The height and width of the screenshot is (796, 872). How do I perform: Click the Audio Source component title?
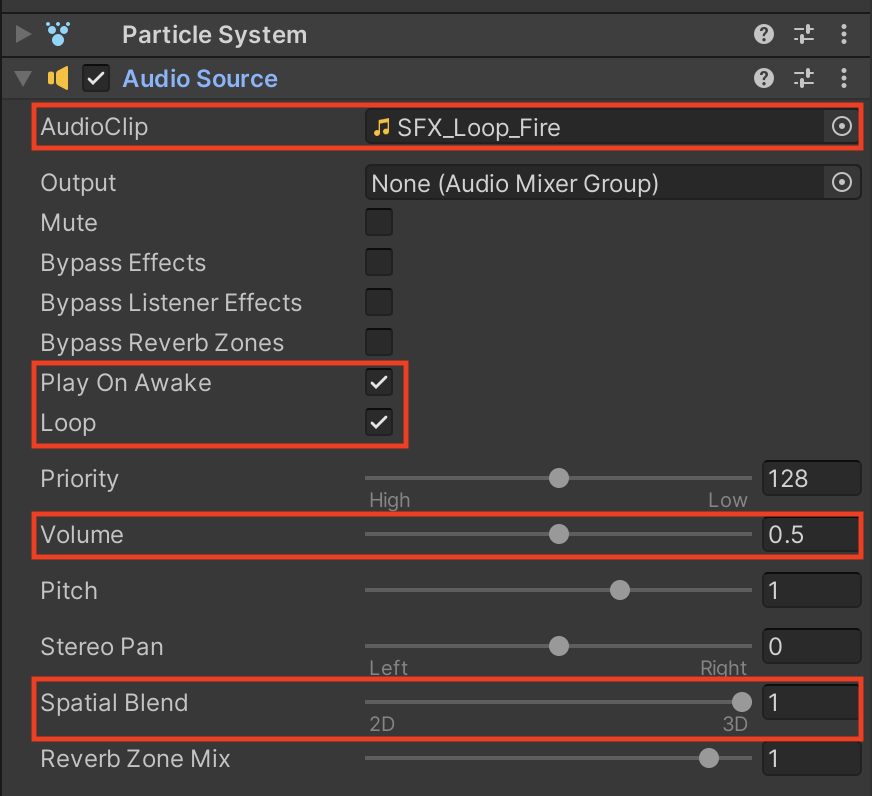point(200,78)
